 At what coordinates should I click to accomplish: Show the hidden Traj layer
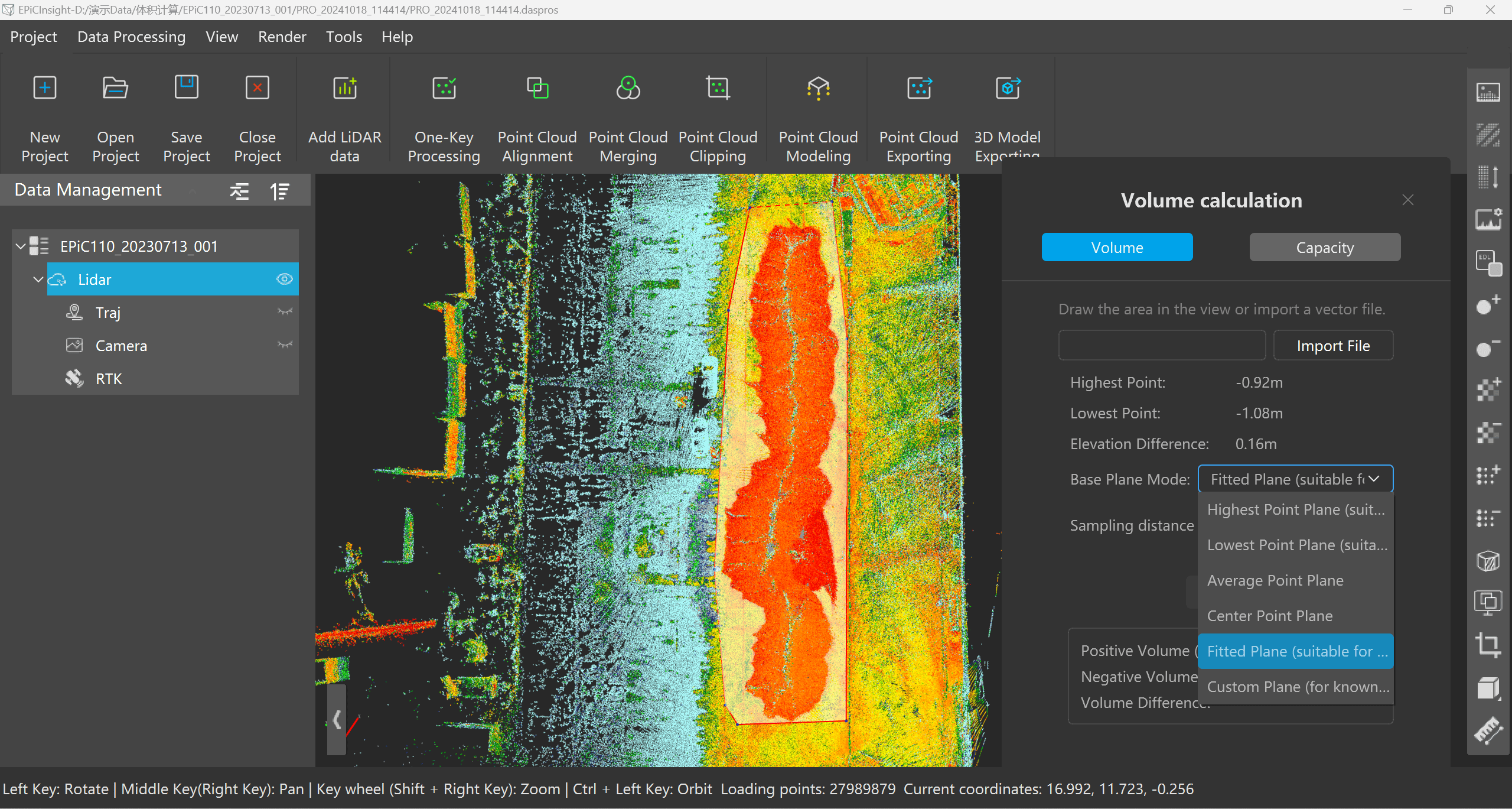[x=284, y=312]
